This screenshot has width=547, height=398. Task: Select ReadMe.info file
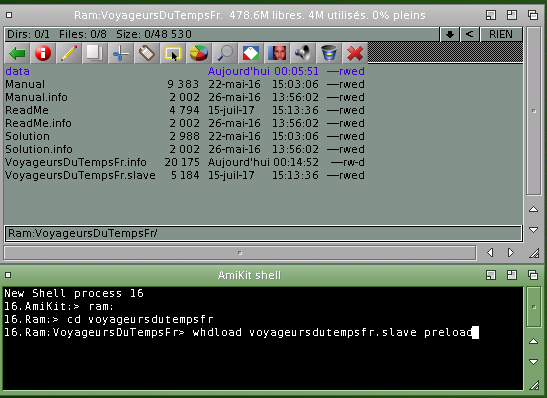point(185,123)
